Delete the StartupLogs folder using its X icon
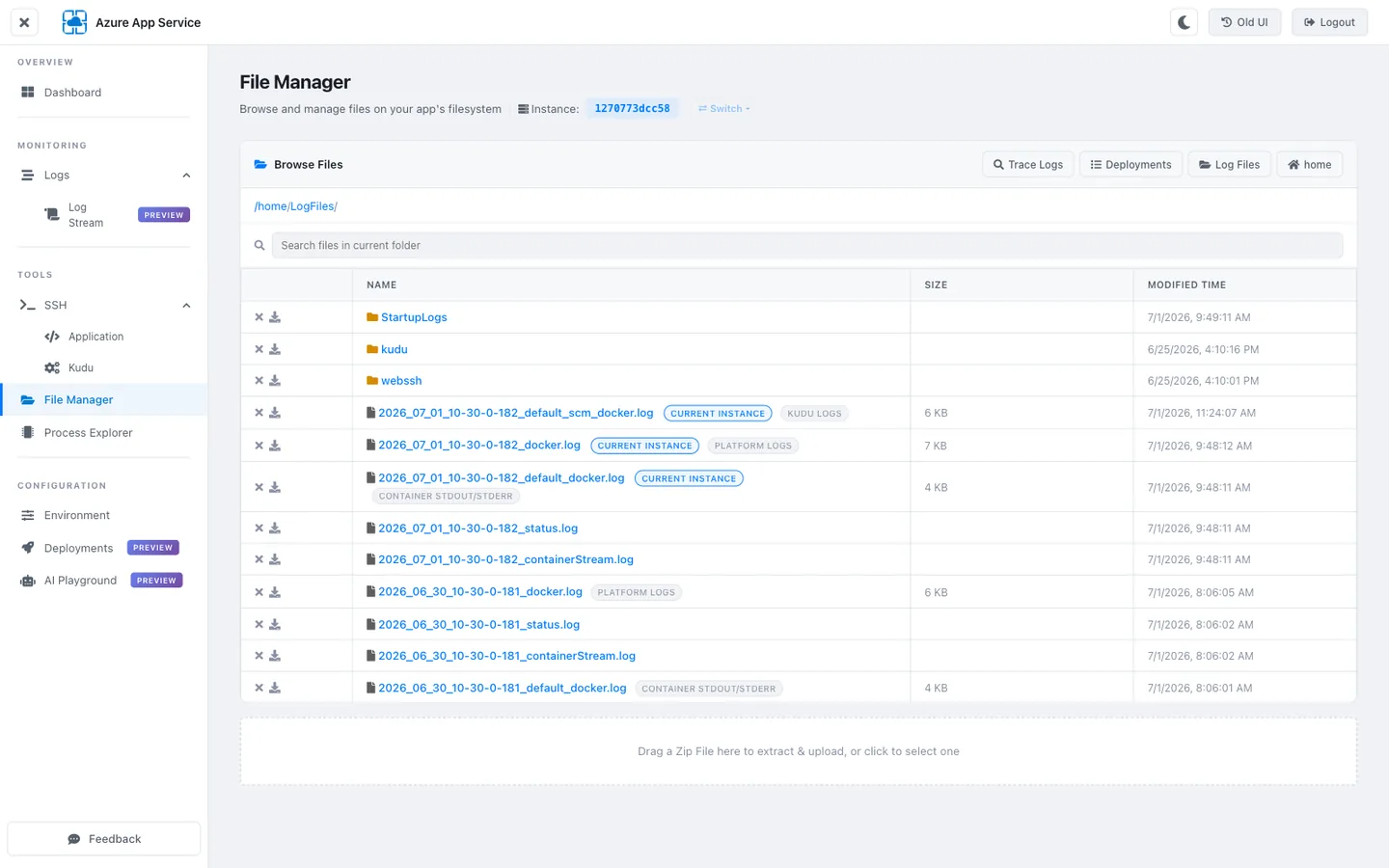The width and height of the screenshot is (1389, 868). [259, 317]
